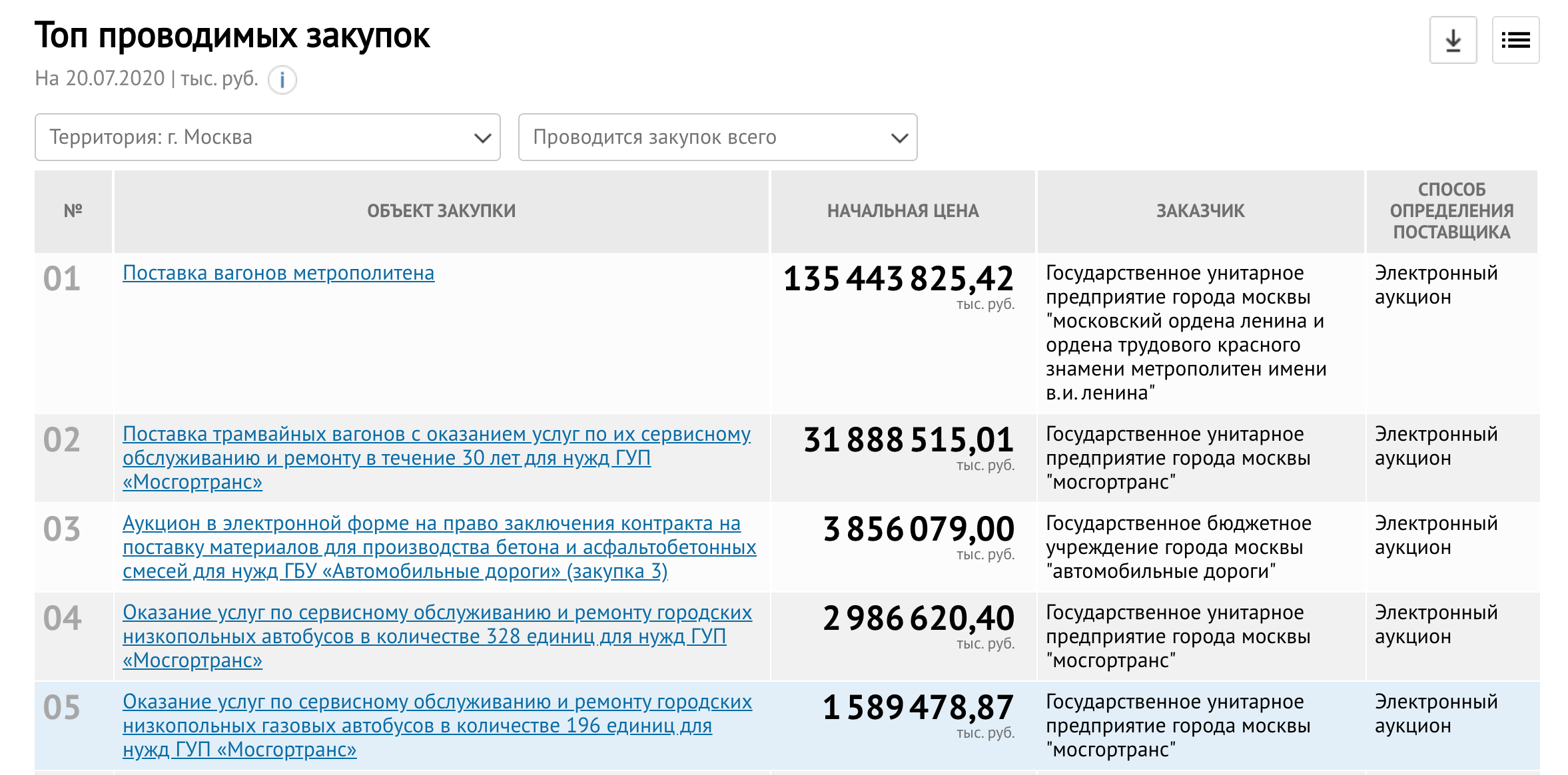This screenshot has width=1568, height=775.
Task: Click the info icon beside тыс. руб.
Action: click(x=282, y=81)
